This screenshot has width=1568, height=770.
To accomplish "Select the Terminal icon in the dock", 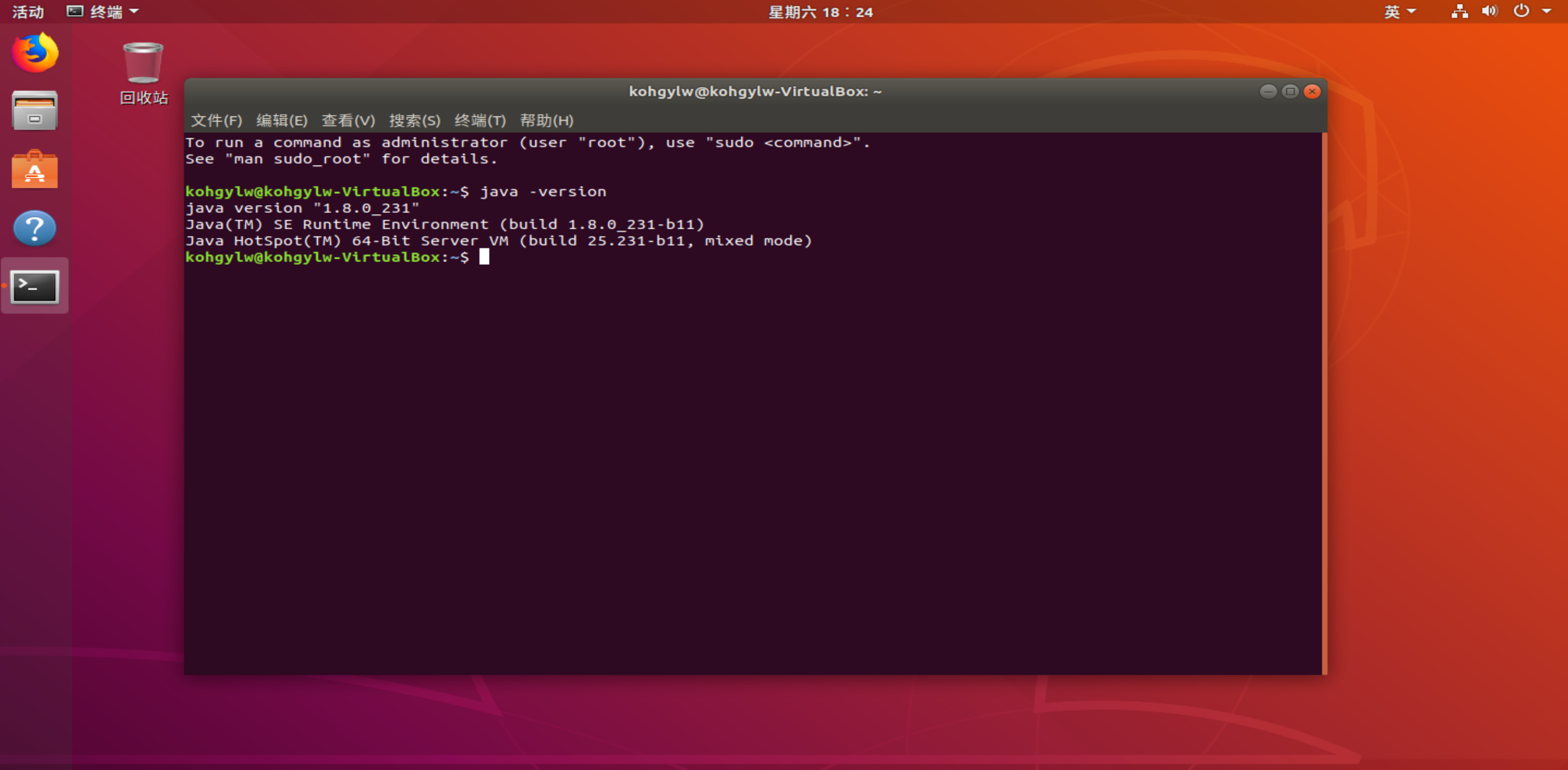I will pyautogui.click(x=34, y=286).
